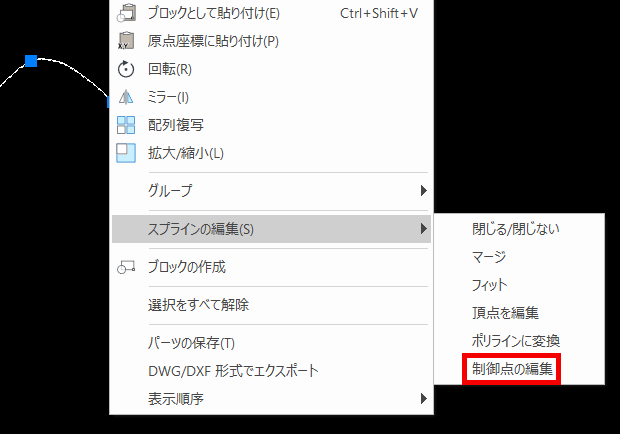Click the Paste to Original Coordinates icon

click(x=126, y=41)
